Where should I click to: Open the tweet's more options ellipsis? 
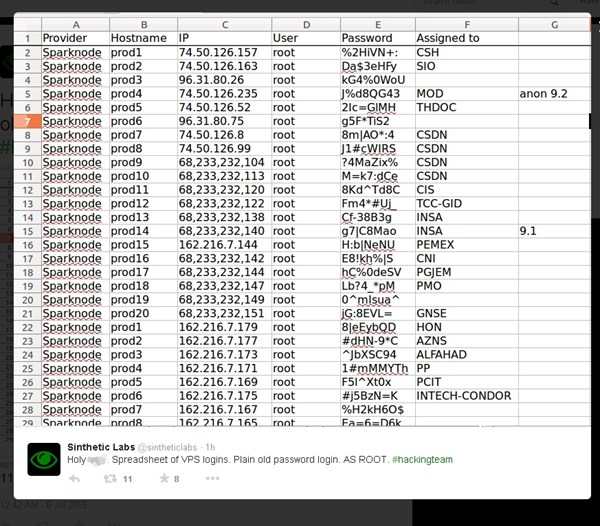tap(213, 478)
